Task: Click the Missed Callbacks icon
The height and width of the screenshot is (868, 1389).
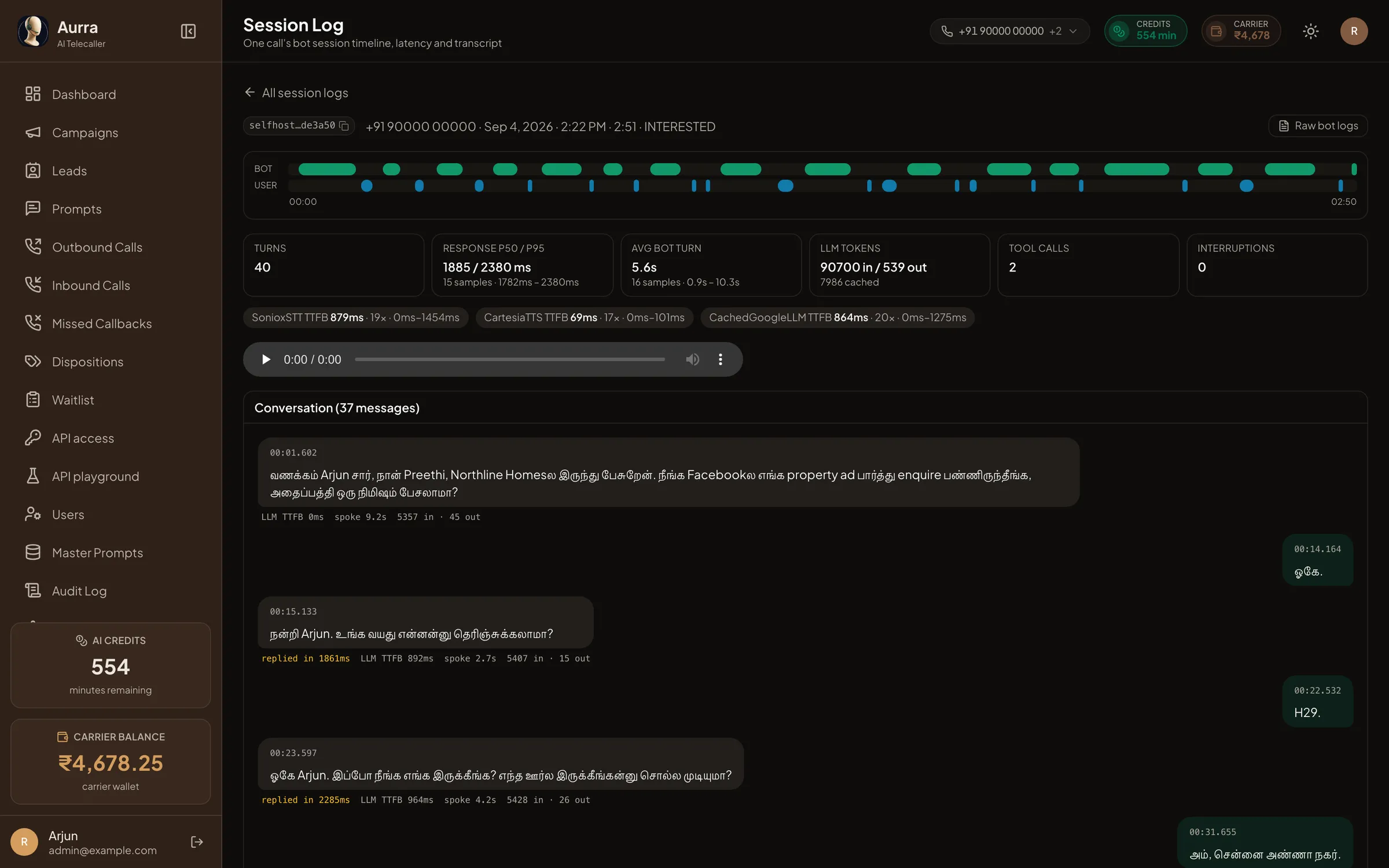Action: pos(33,323)
